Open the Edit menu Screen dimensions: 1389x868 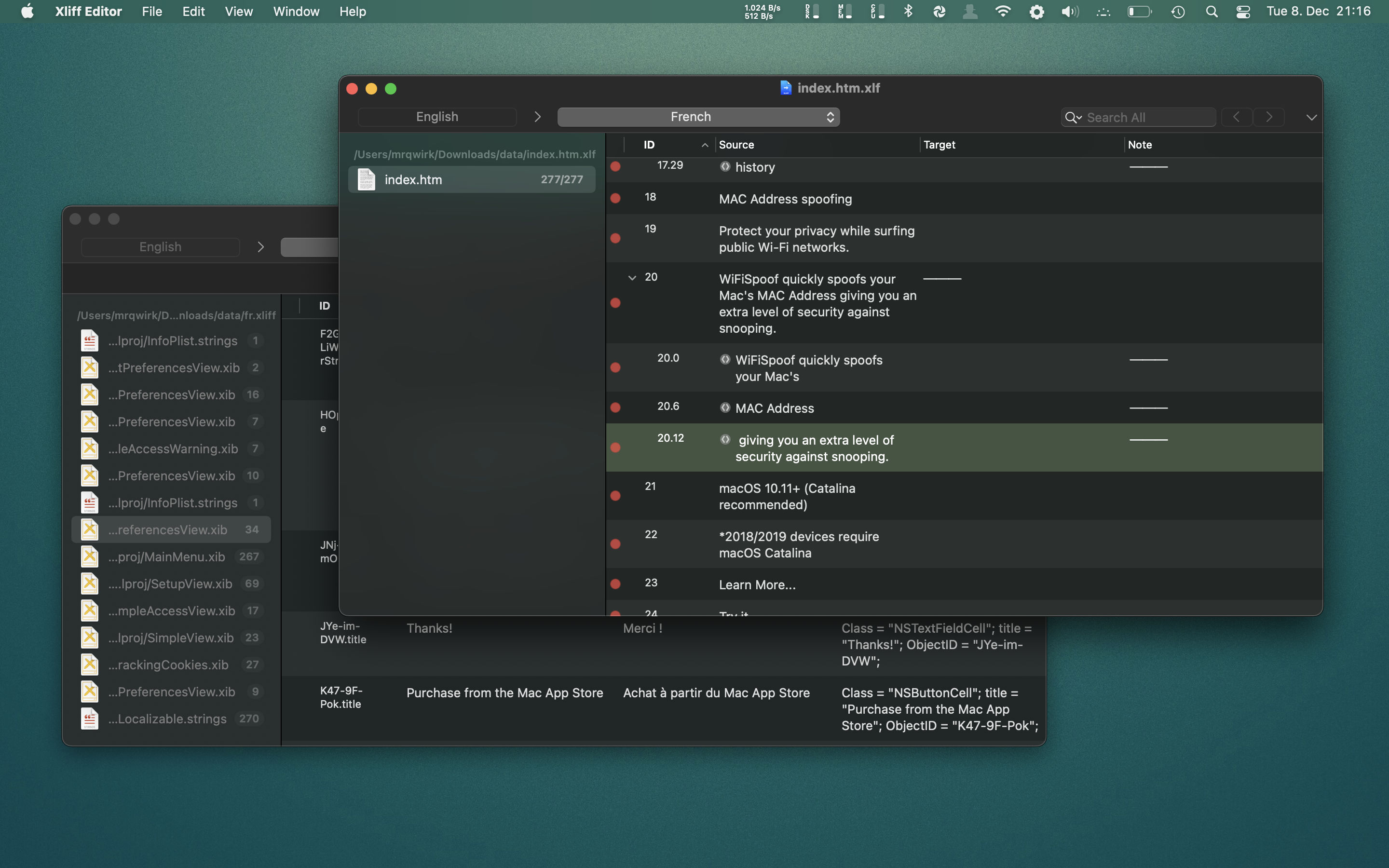tap(193, 12)
